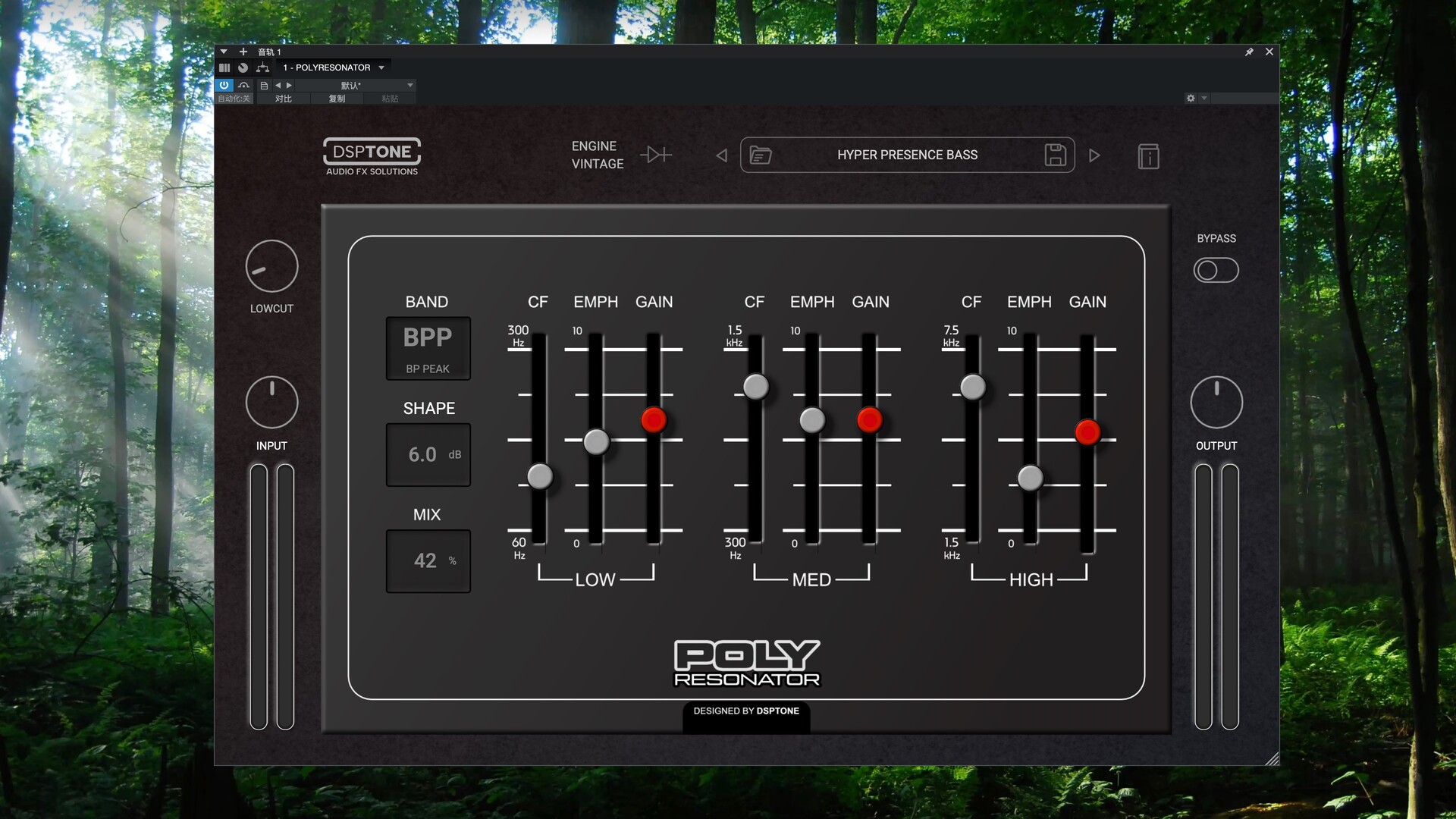Expand the 1 - POLYRESONATOR plugin dropdown
Image resolution: width=1456 pixels, height=819 pixels.
tap(381, 67)
